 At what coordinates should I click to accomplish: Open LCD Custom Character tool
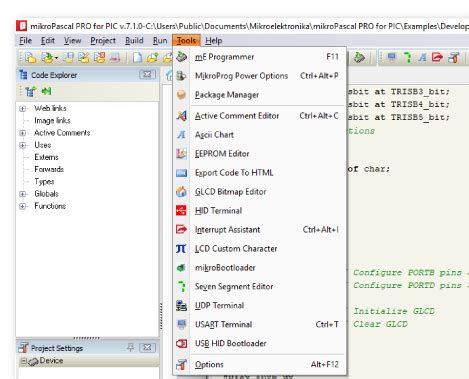pyautogui.click(x=259, y=249)
